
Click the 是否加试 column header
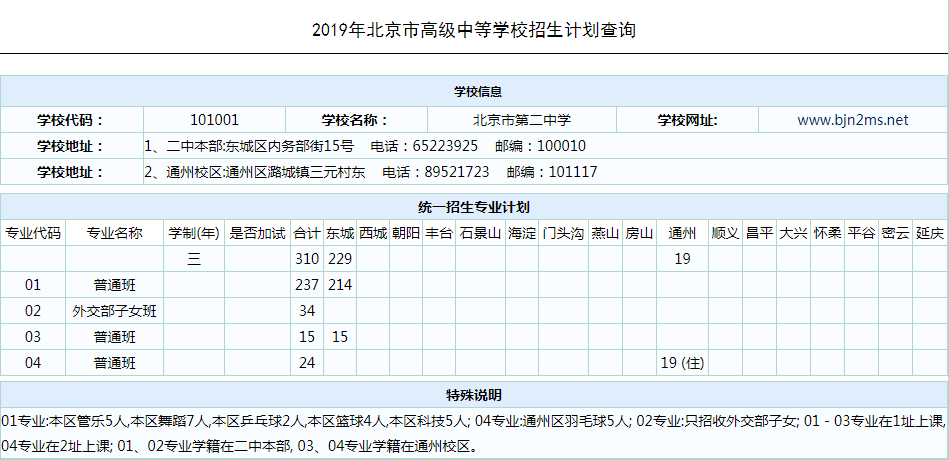tap(257, 233)
